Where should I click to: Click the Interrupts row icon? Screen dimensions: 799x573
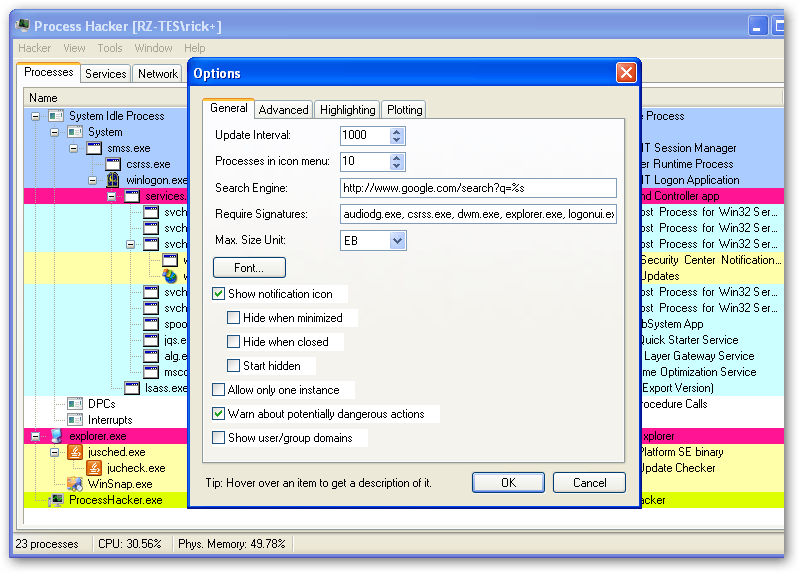pyautogui.click(x=75, y=420)
